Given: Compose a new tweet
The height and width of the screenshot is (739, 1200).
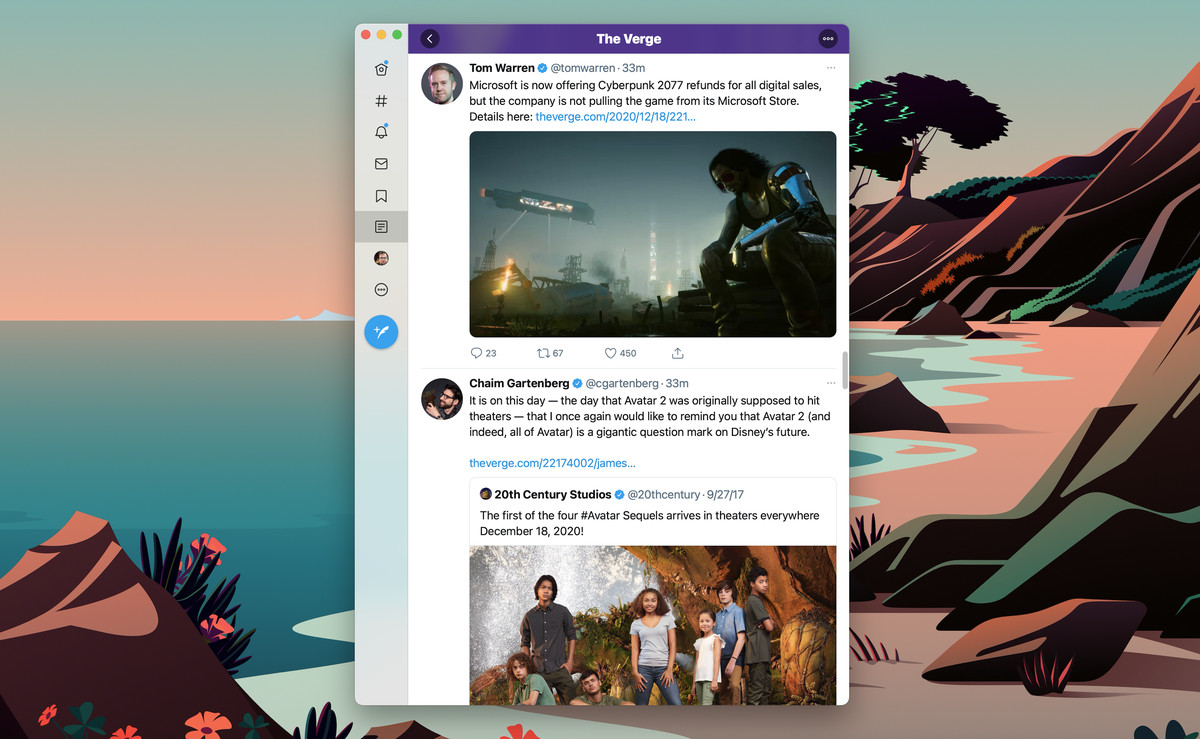Looking at the screenshot, I should [x=381, y=332].
